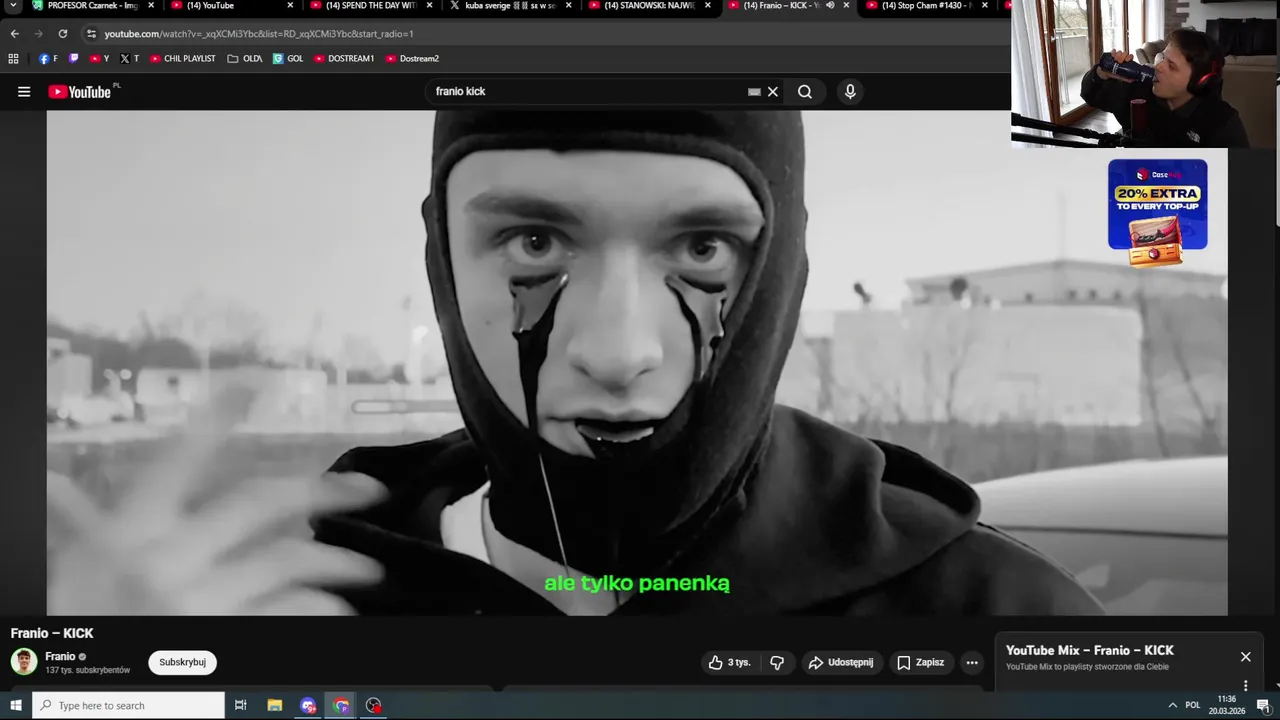The image size is (1280, 720).
Task: Open the Twitch bookmark icon
Action: click(73, 59)
